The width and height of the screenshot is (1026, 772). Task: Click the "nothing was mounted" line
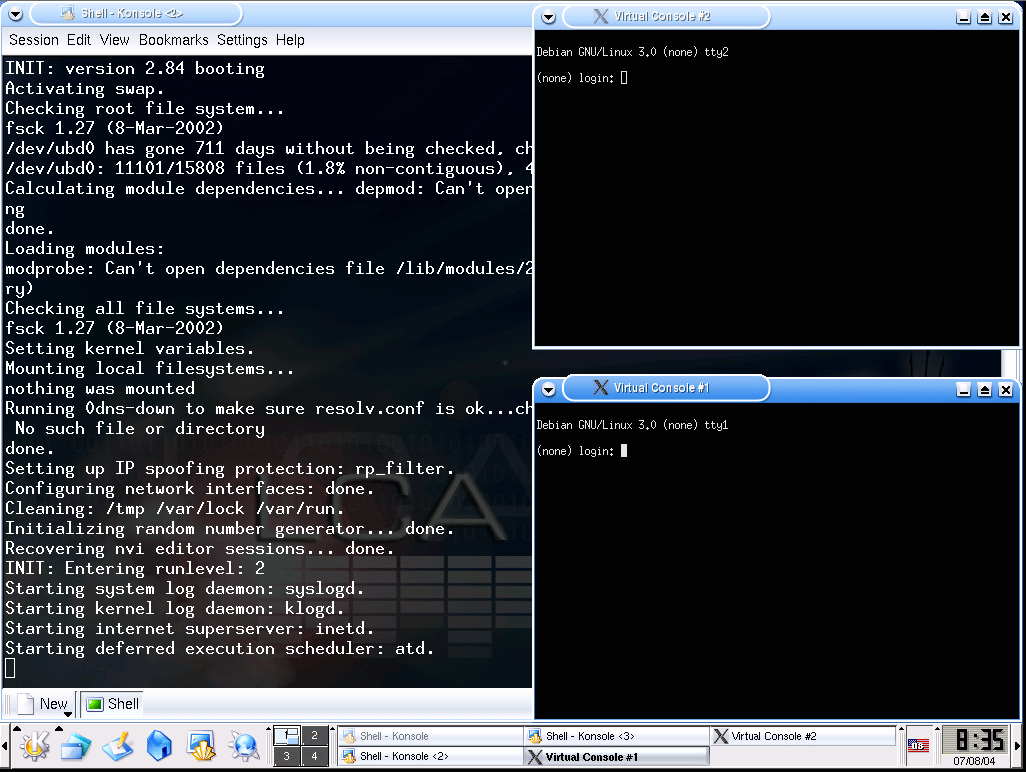click(99, 388)
